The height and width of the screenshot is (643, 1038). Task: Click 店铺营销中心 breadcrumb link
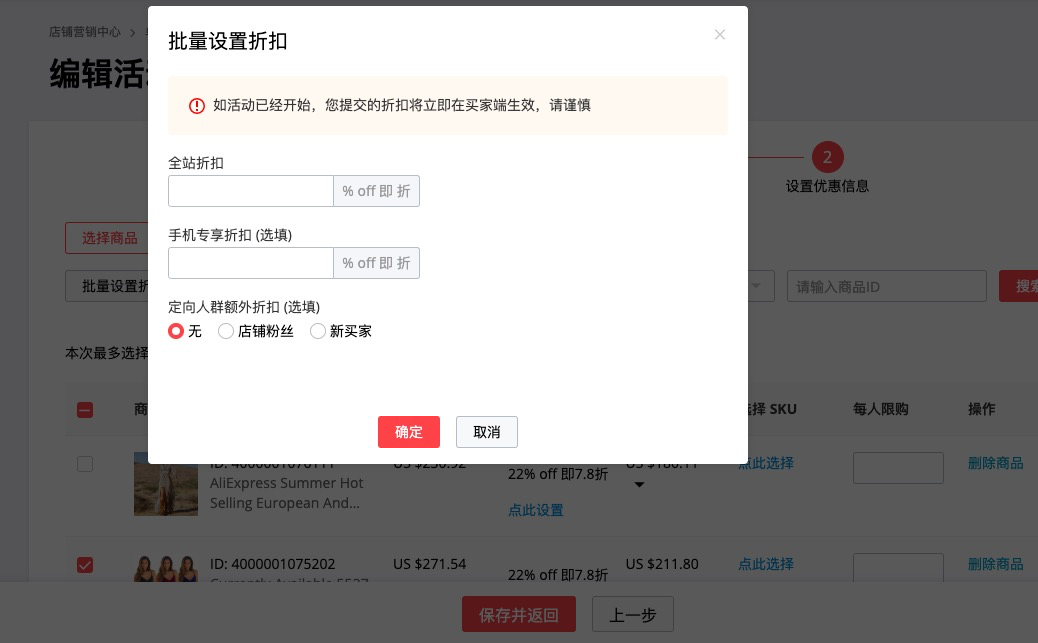point(85,32)
